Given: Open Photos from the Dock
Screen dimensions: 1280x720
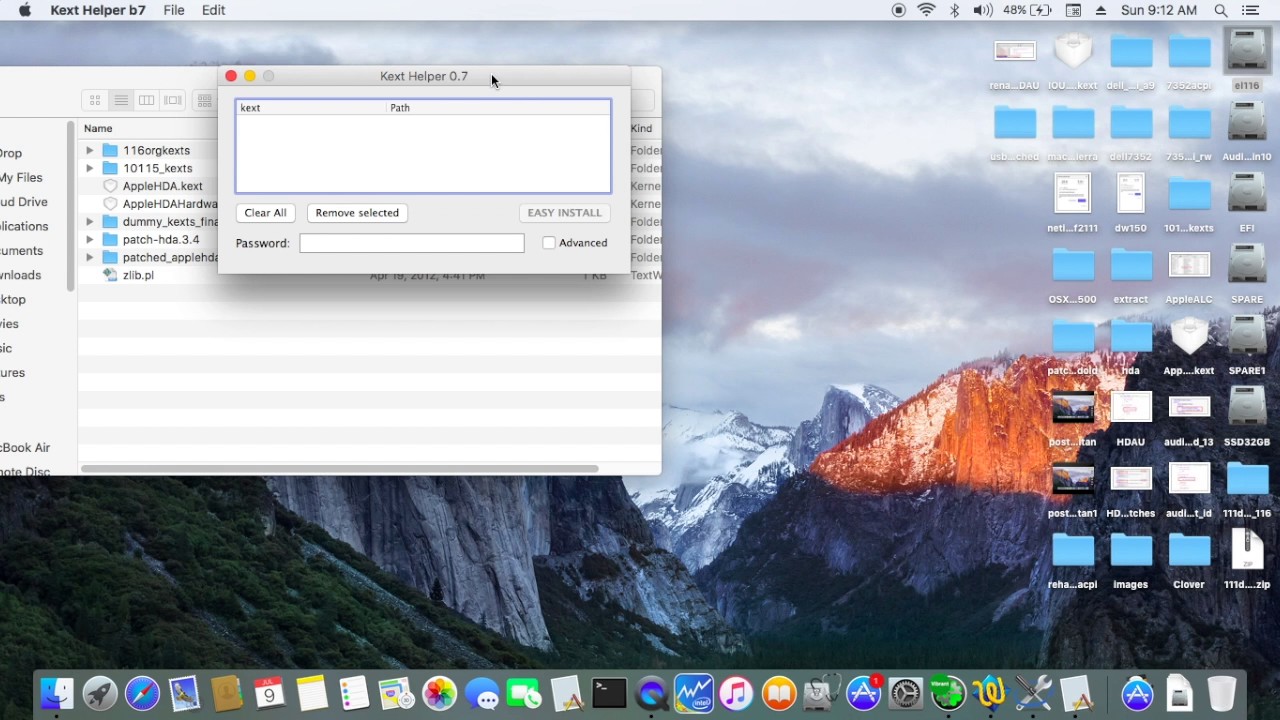Looking at the screenshot, I should point(439,693).
